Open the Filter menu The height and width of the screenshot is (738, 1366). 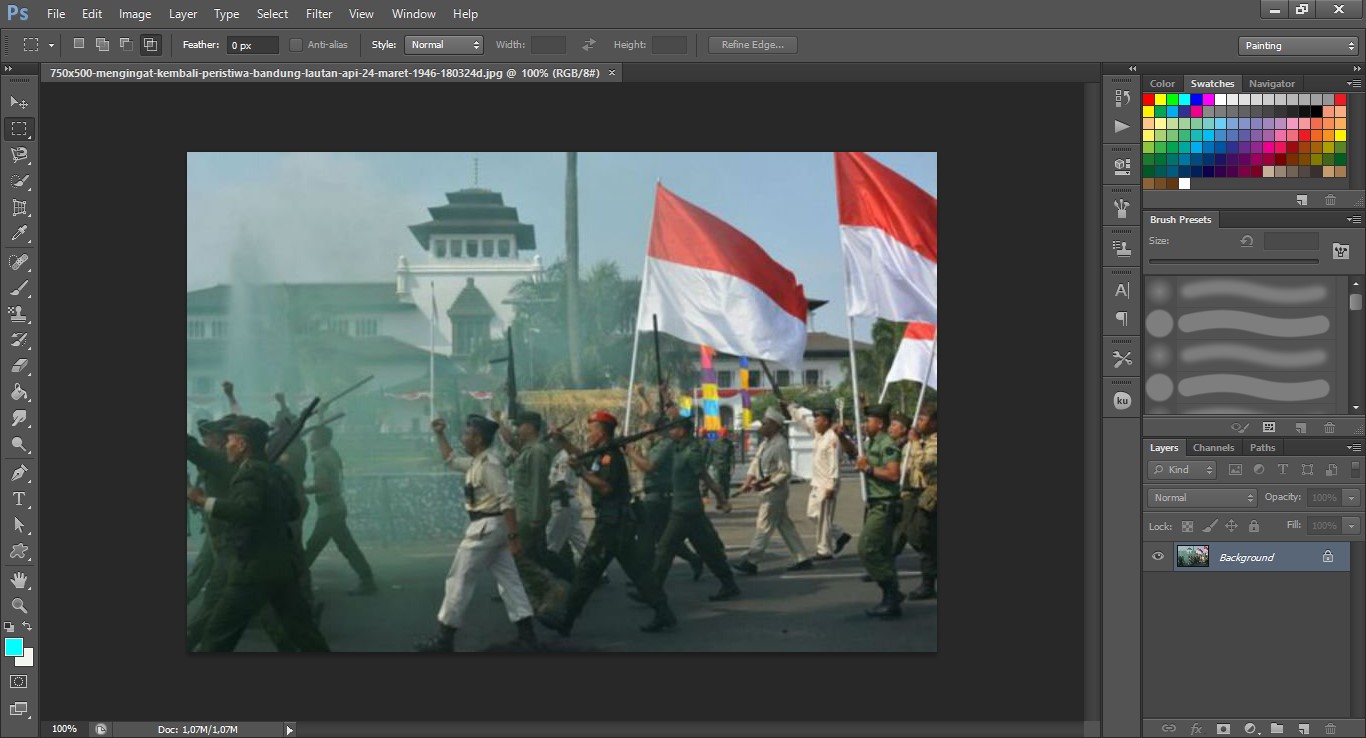pos(319,14)
